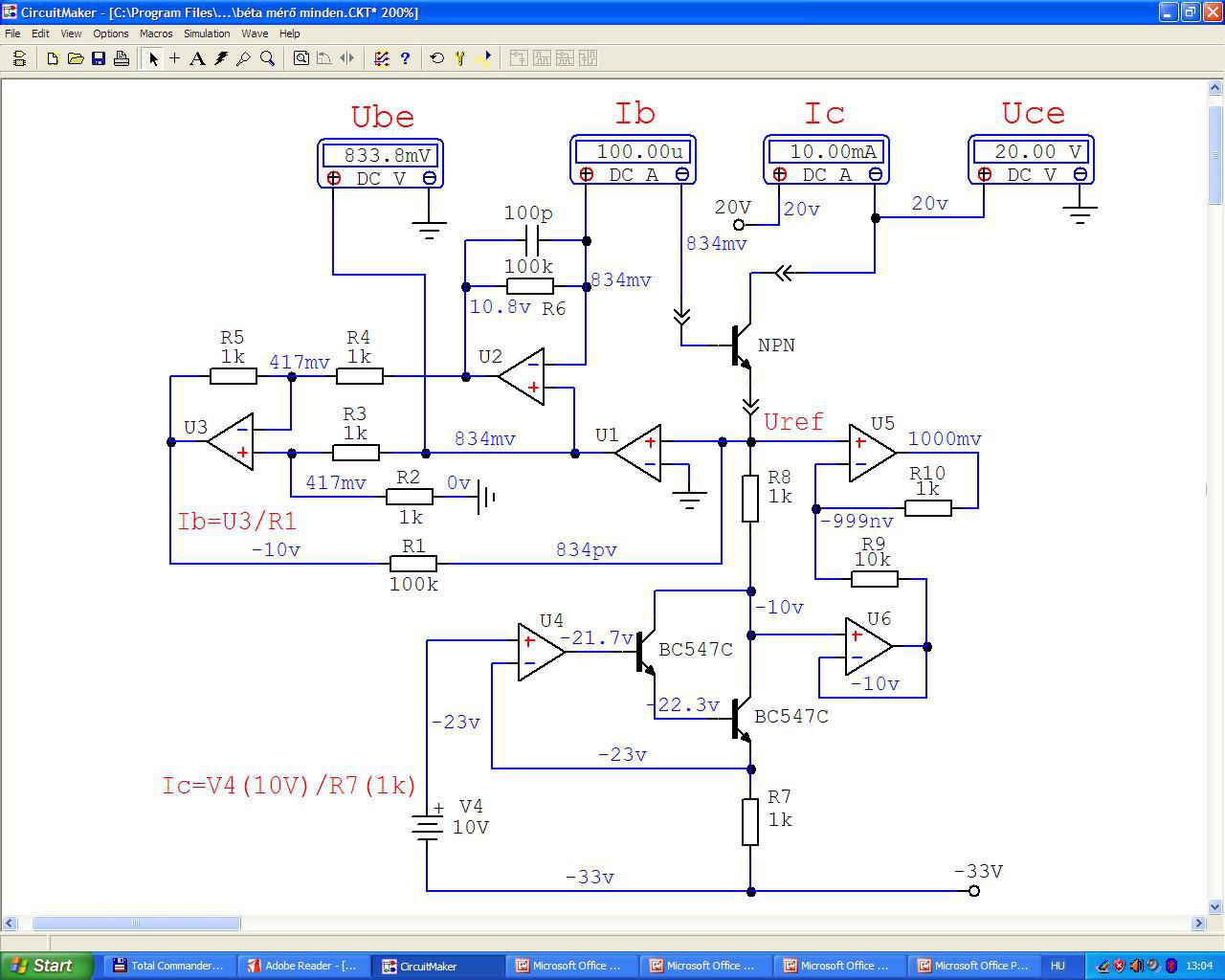
Task: Select the 'Ic=V4(10V)/R7(1k)' formula text
Action: pos(289,786)
